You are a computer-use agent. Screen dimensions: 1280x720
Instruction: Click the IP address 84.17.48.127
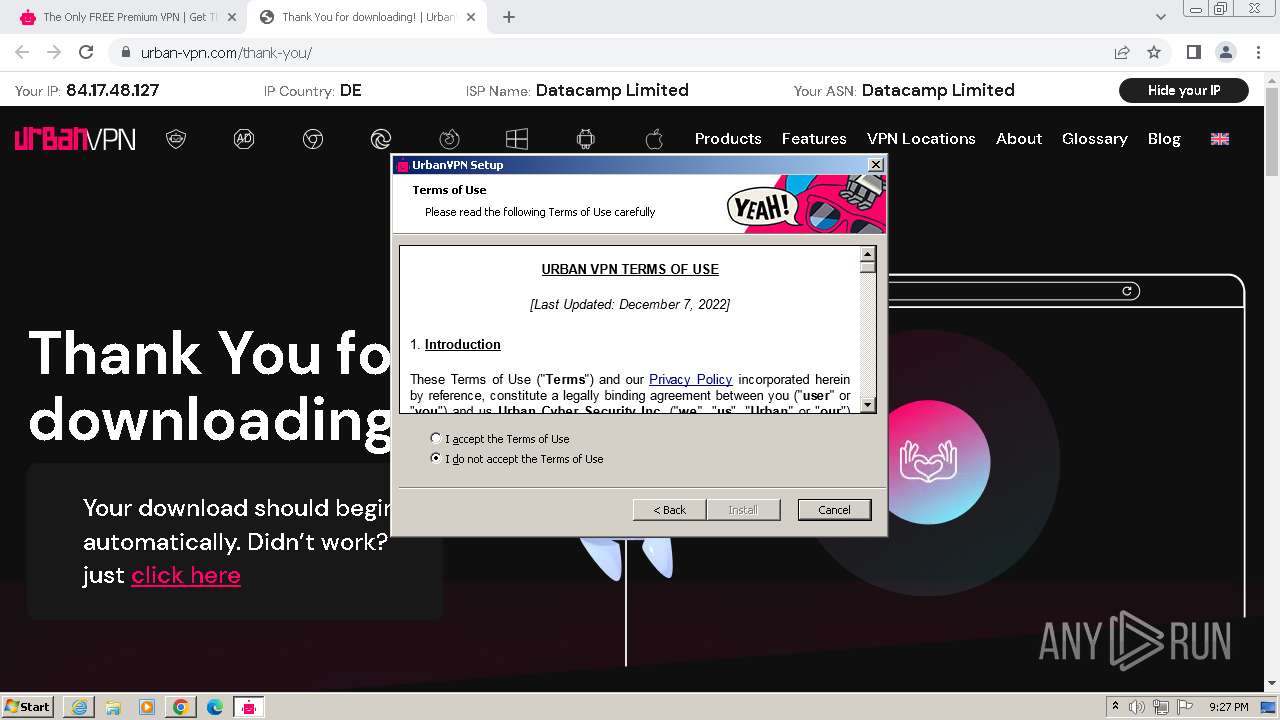pos(113,90)
